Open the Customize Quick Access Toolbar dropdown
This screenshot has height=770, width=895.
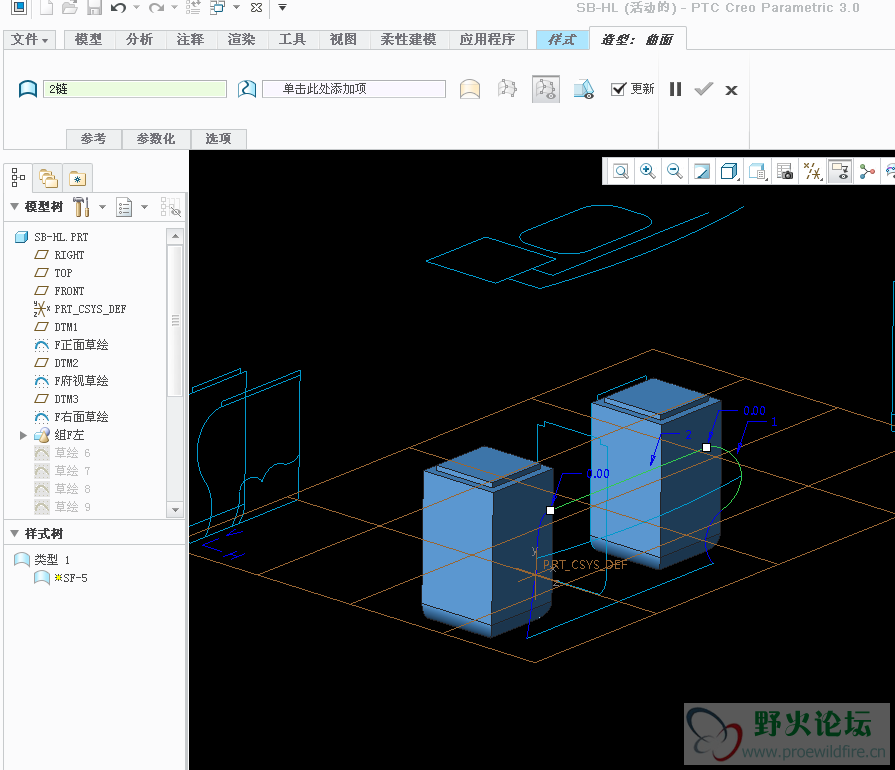(x=282, y=7)
